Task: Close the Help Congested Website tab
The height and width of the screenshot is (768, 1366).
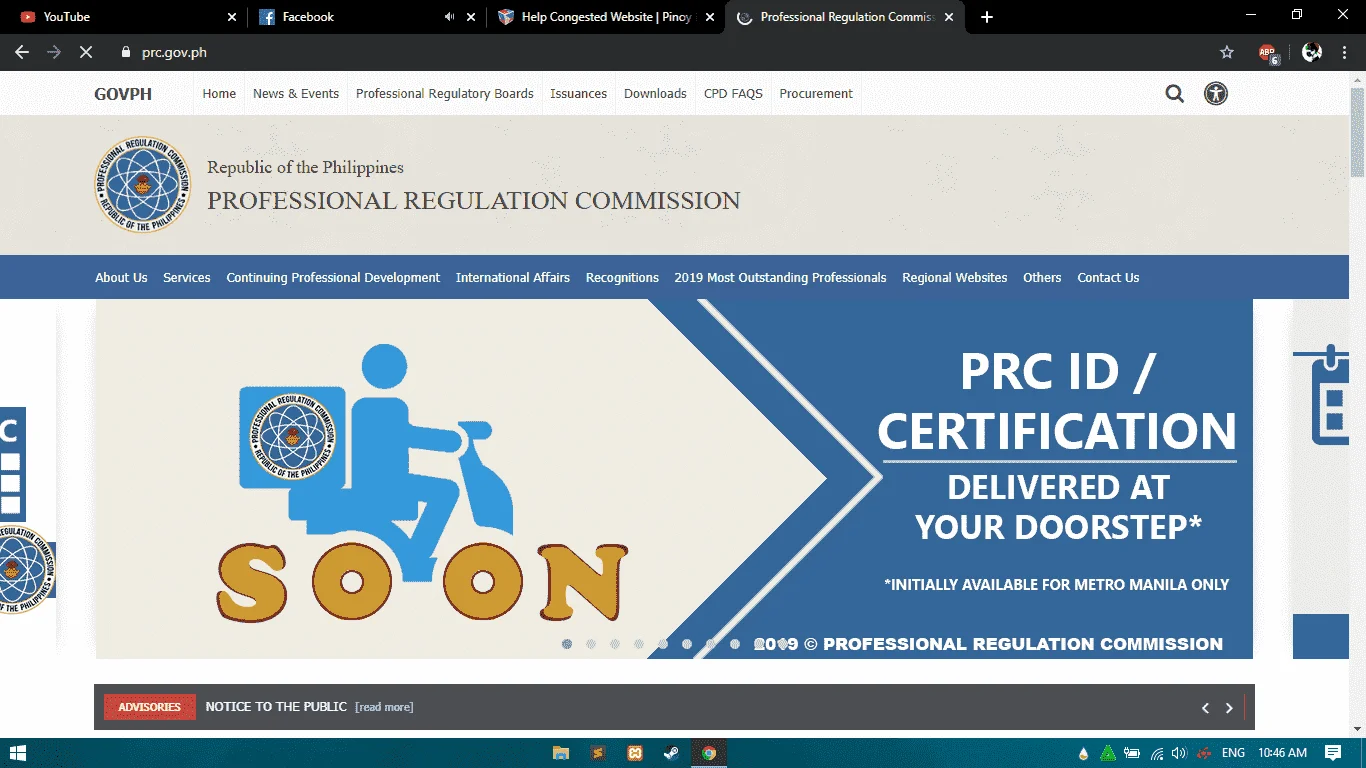Action: (x=710, y=17)
